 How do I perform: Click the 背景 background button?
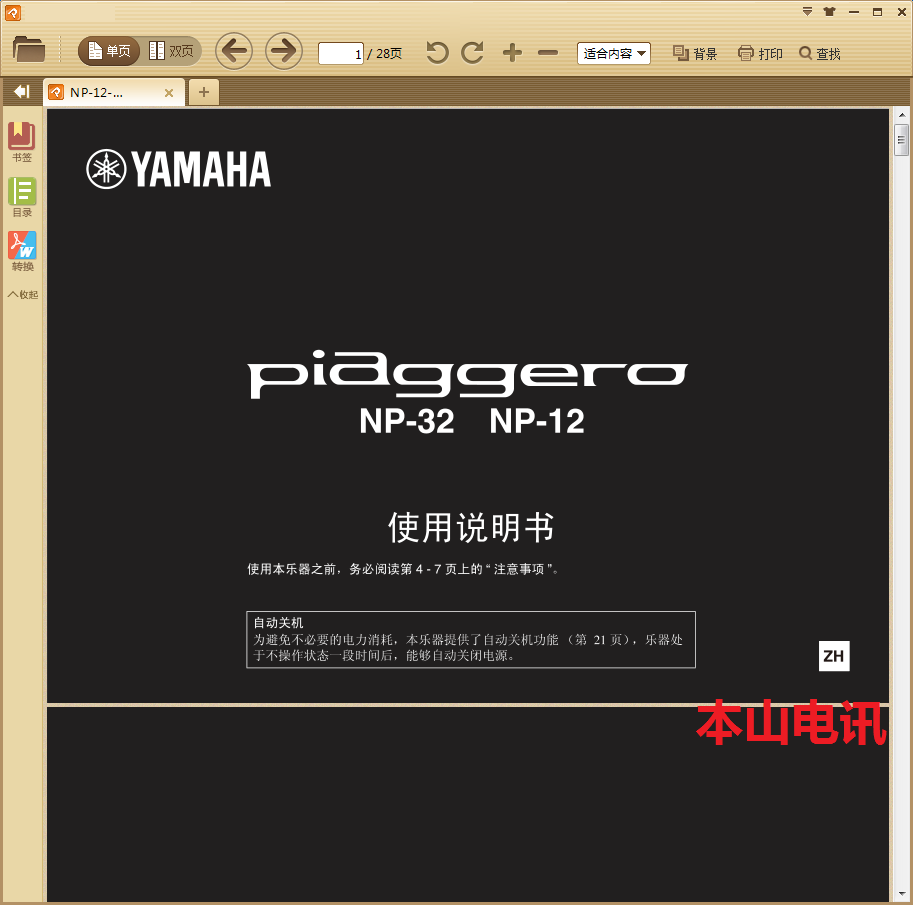coord(695,54)
